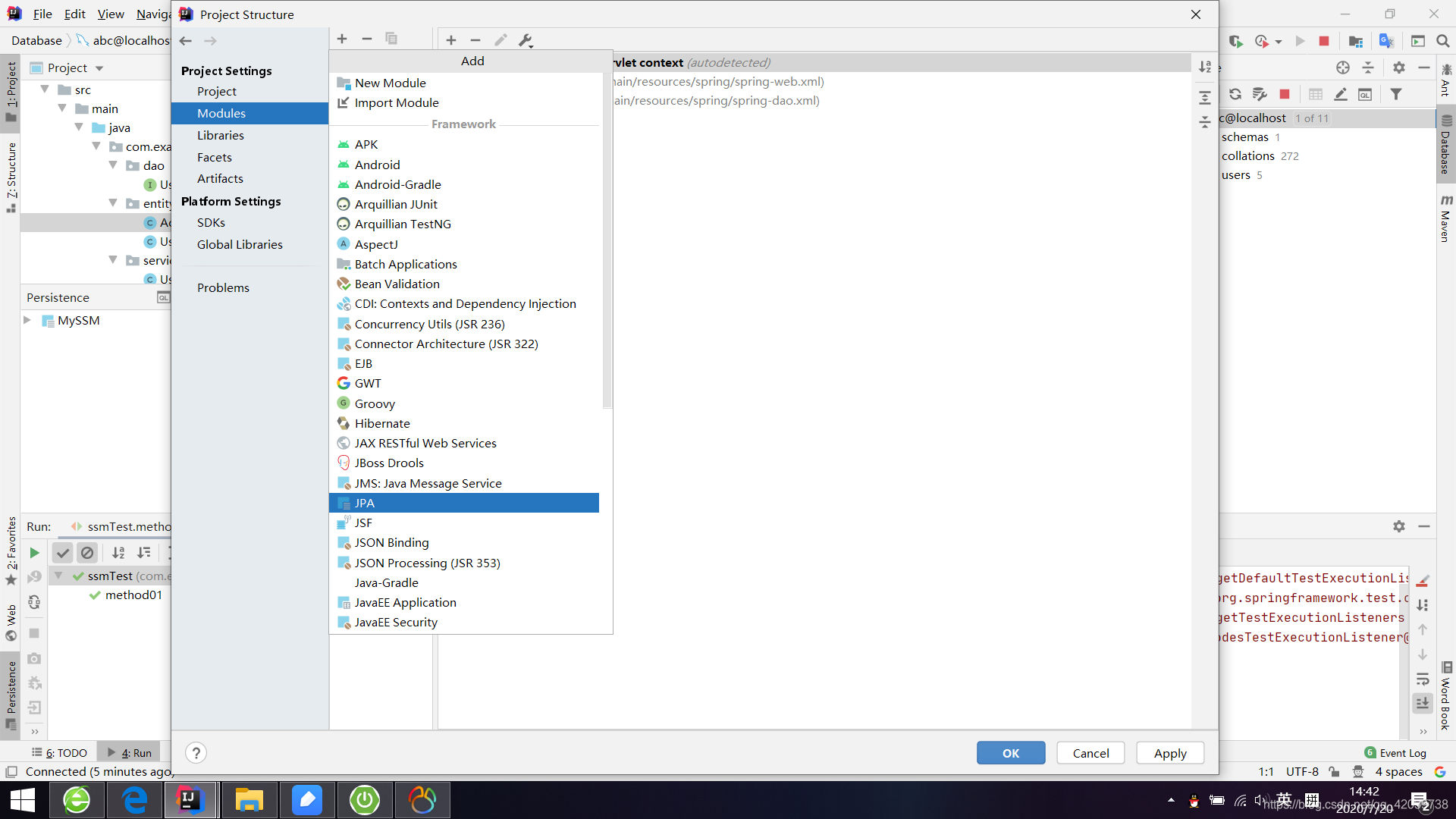Screen dimensions: 1456x819
Task: Click the Remove module icon
Action: [367, 39]
